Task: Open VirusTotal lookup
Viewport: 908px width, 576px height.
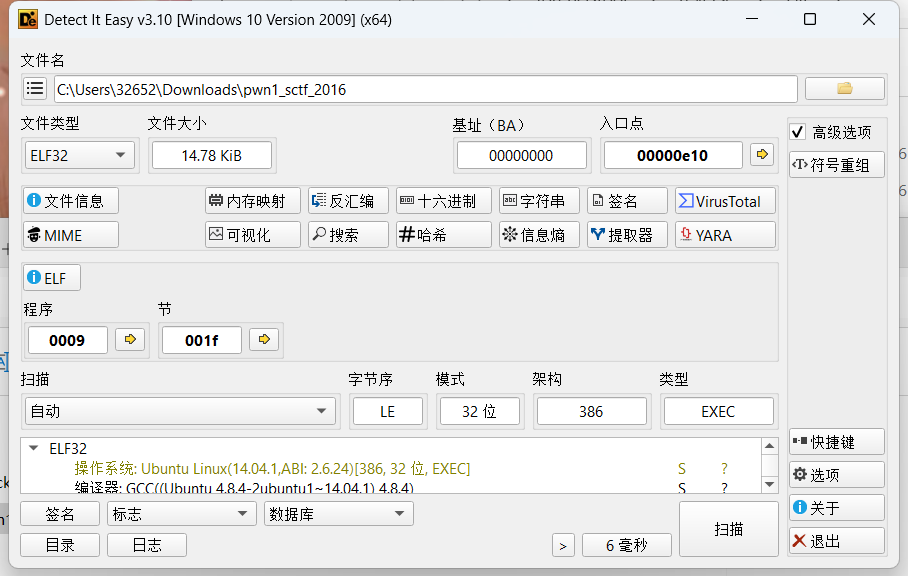Action: click(x=726, y=201)
